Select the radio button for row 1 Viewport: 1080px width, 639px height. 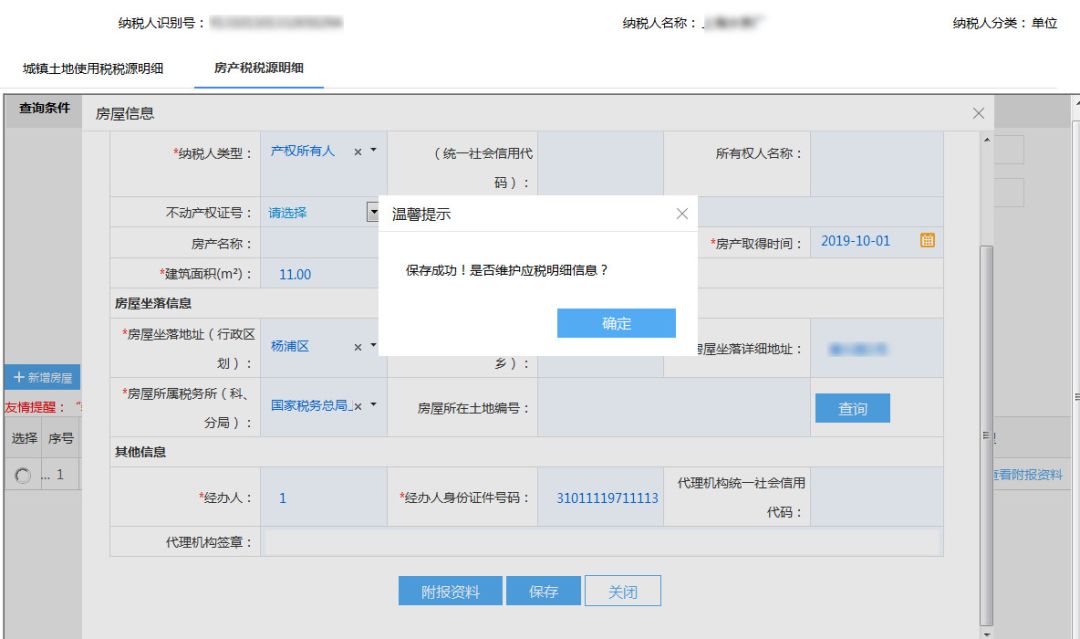(x=23, y=475)
